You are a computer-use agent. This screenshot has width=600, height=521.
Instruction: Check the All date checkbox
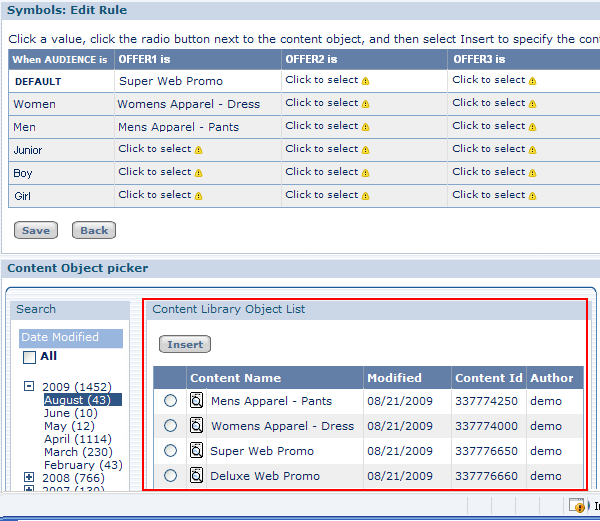pyautogui.click(x=29, y=357)
